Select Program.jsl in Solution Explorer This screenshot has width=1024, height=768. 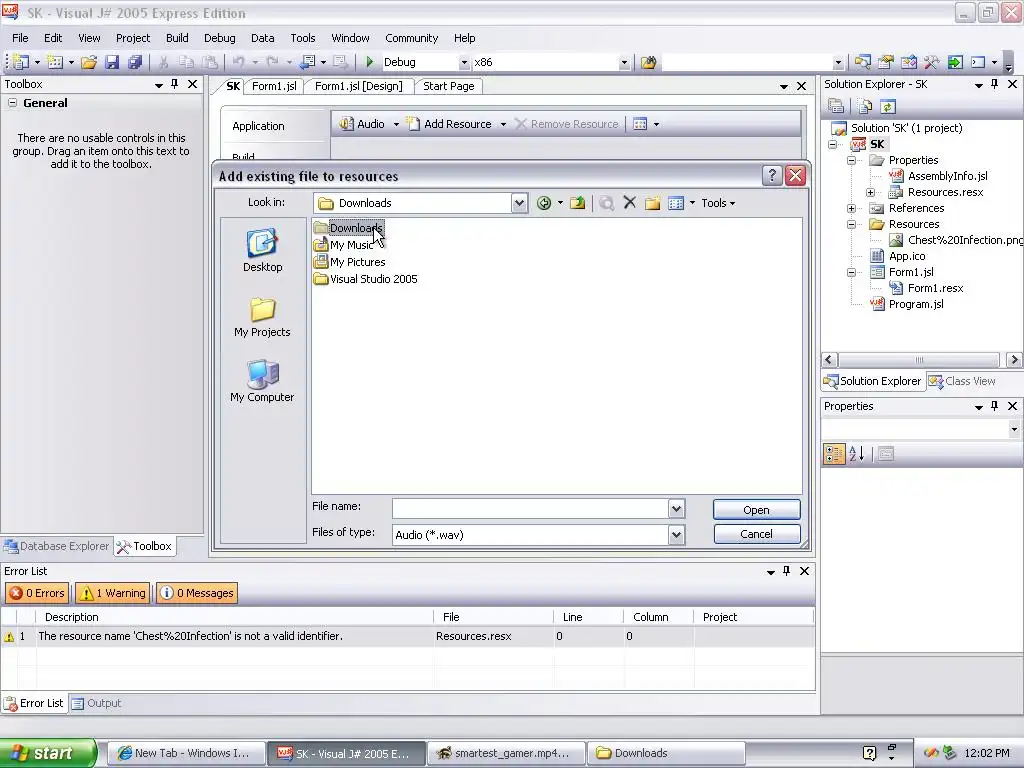tap(916, 304)
